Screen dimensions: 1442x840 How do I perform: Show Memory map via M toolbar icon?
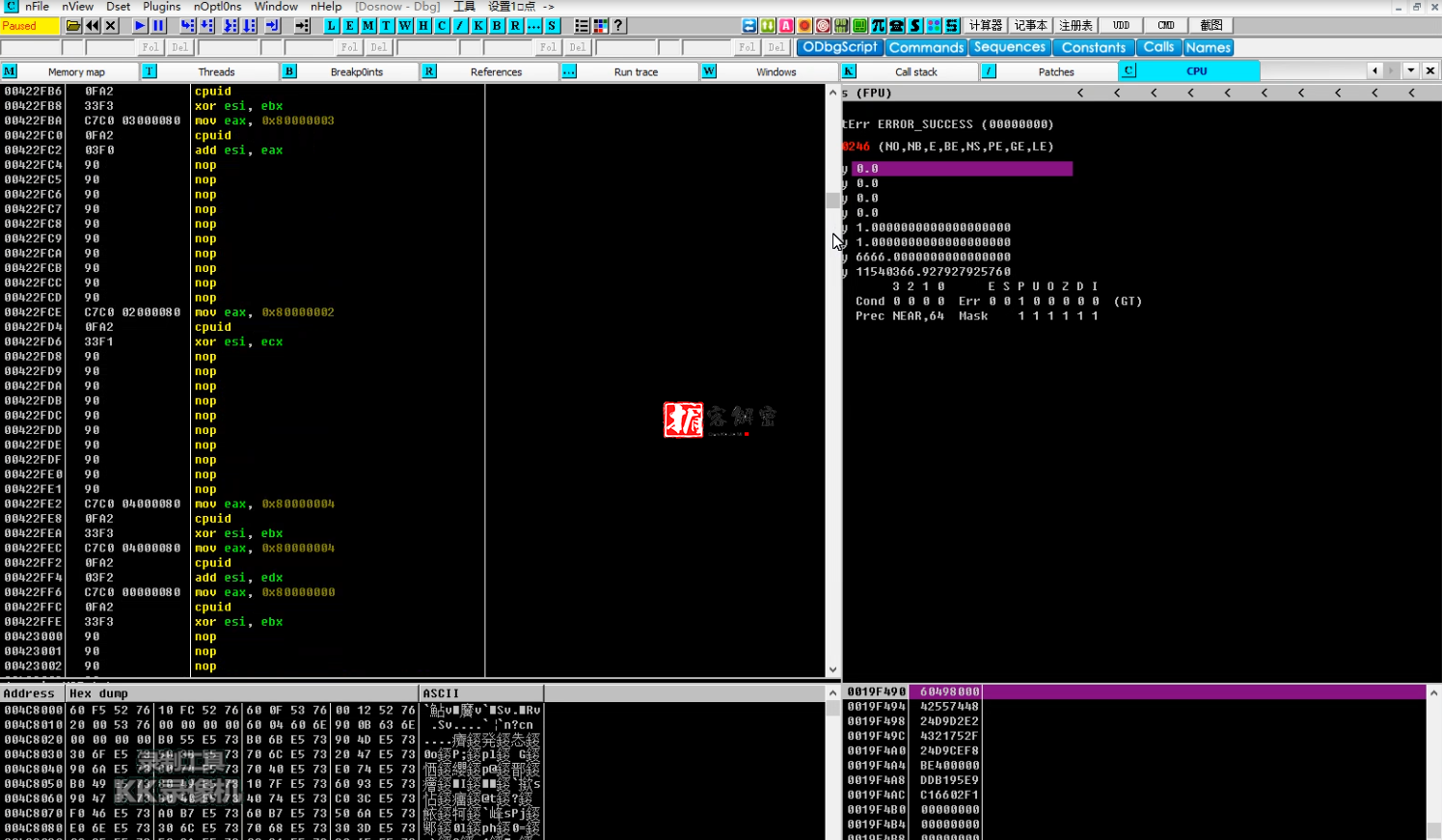click(367, 25)
